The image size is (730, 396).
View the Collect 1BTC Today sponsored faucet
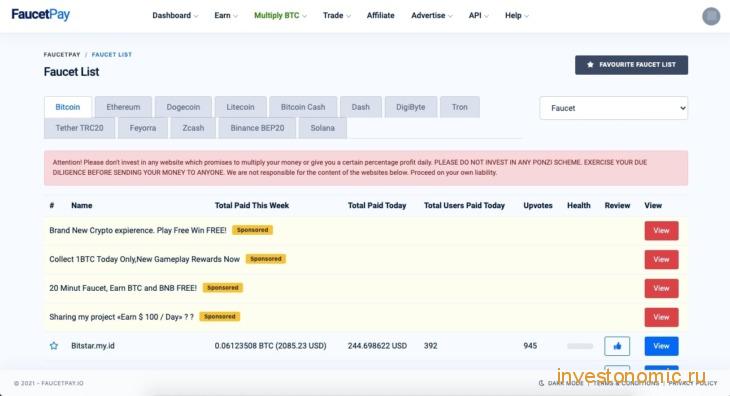(x=661, y=260)
